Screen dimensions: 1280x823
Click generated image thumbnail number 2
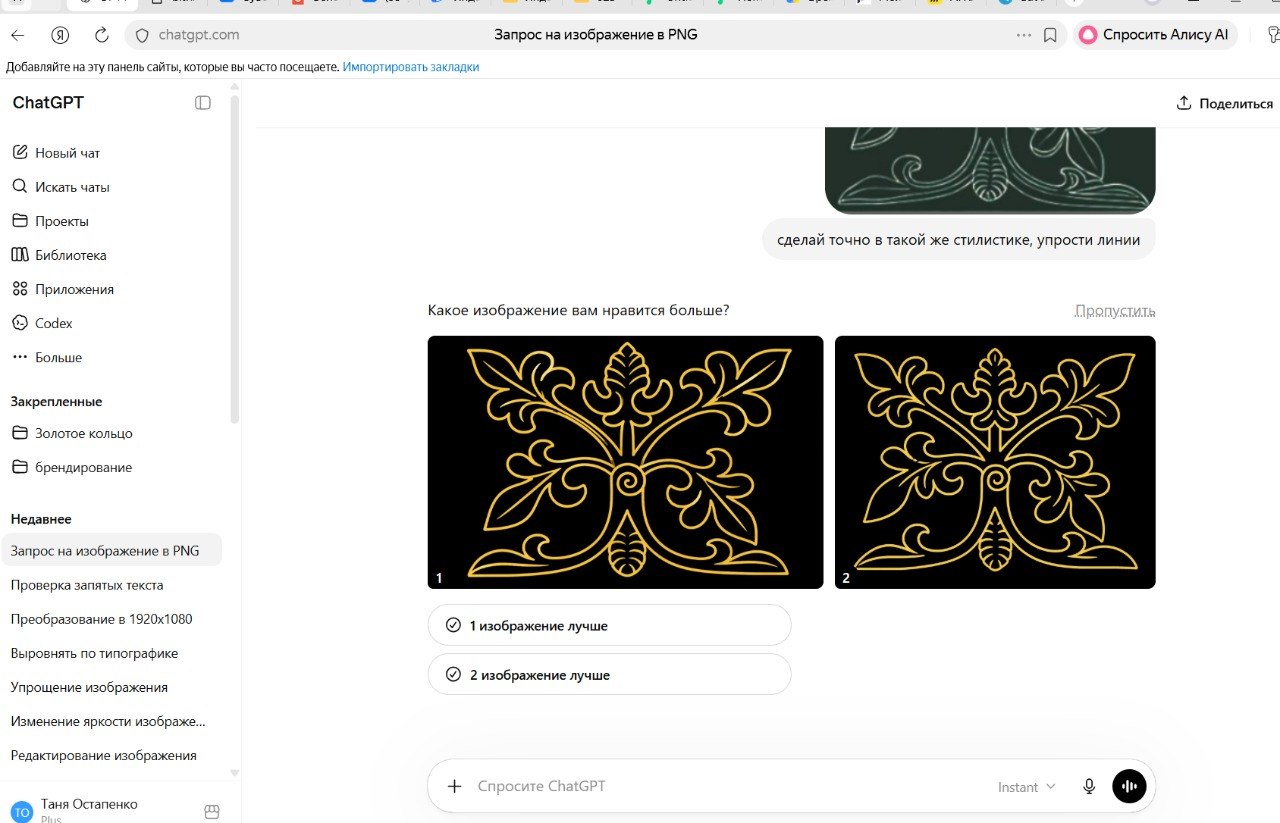[995, 462]
